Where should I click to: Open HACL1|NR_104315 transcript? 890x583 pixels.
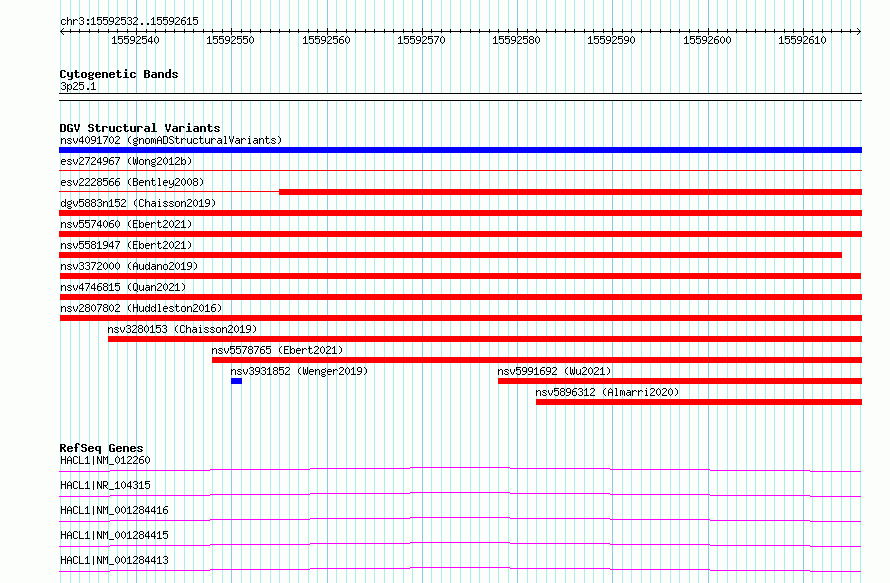tap(105, 485)
